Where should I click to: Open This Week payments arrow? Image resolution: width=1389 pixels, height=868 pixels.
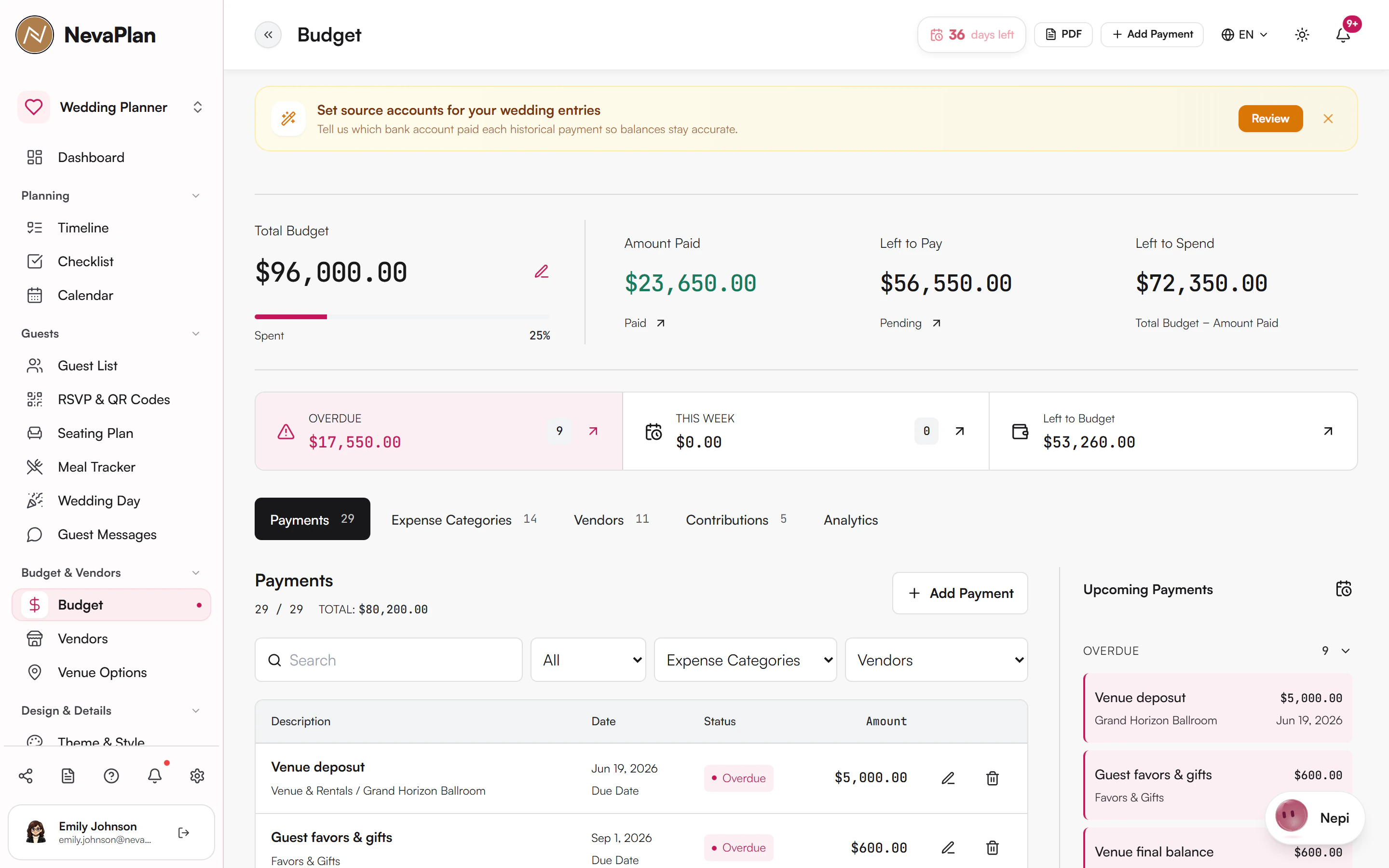click(960, 431)
